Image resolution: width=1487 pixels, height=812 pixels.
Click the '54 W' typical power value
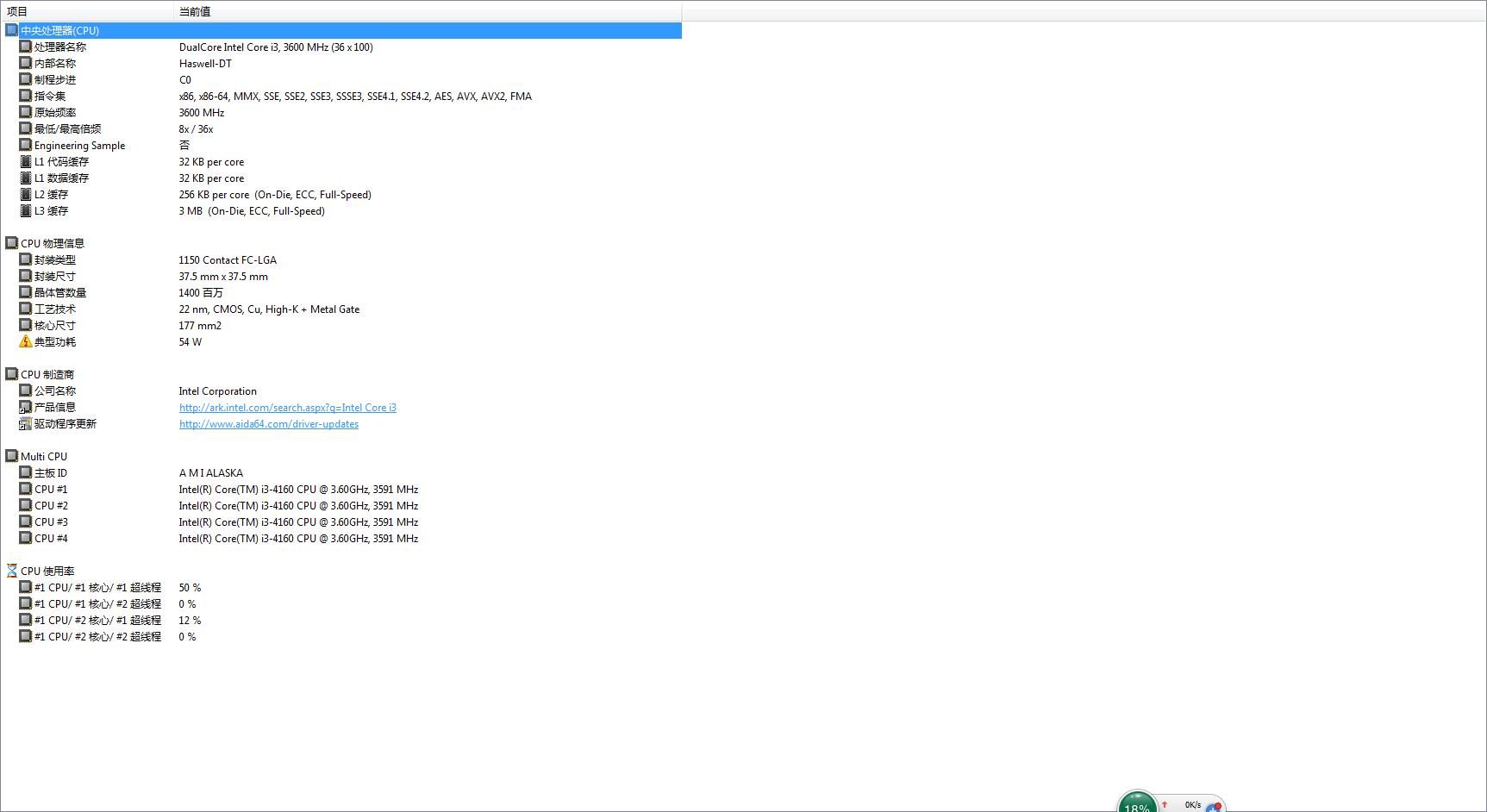(x=191, y=342)
